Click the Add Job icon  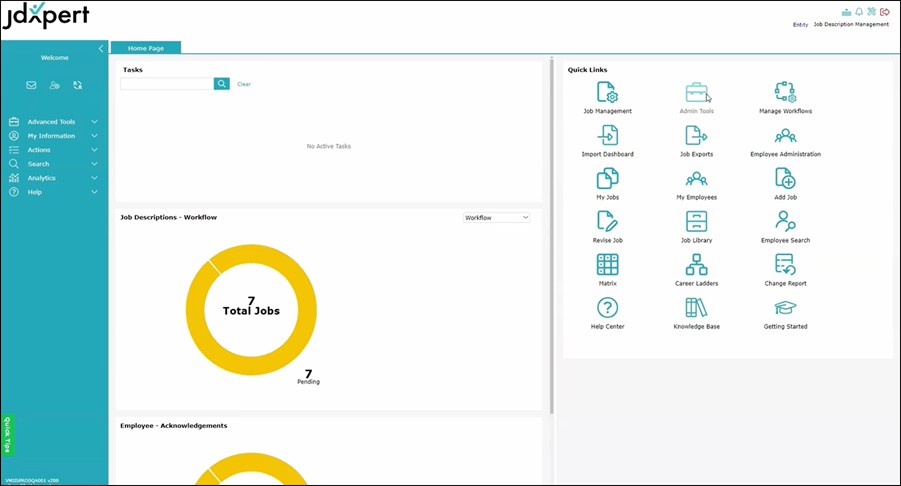785,179
